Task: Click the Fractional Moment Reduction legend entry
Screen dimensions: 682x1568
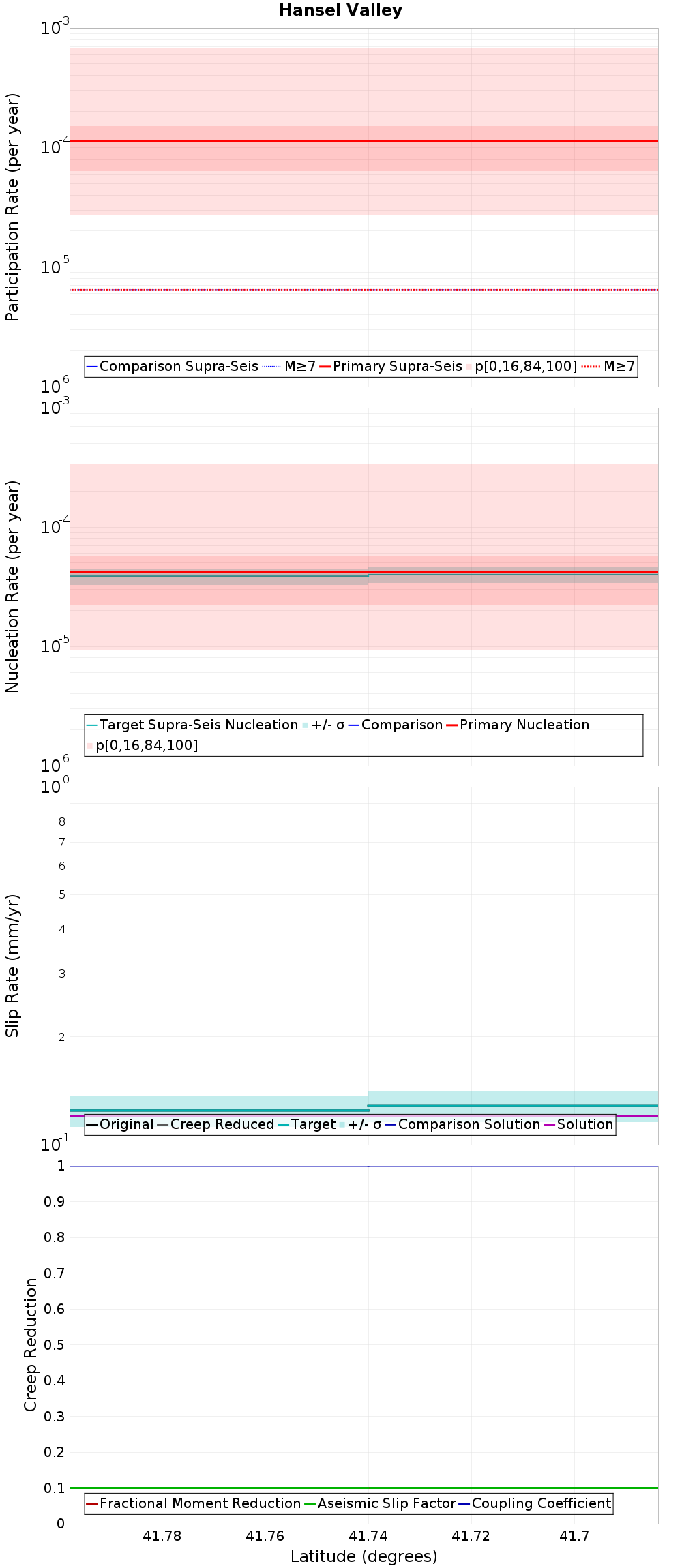Action: (x=193, y=1503)
